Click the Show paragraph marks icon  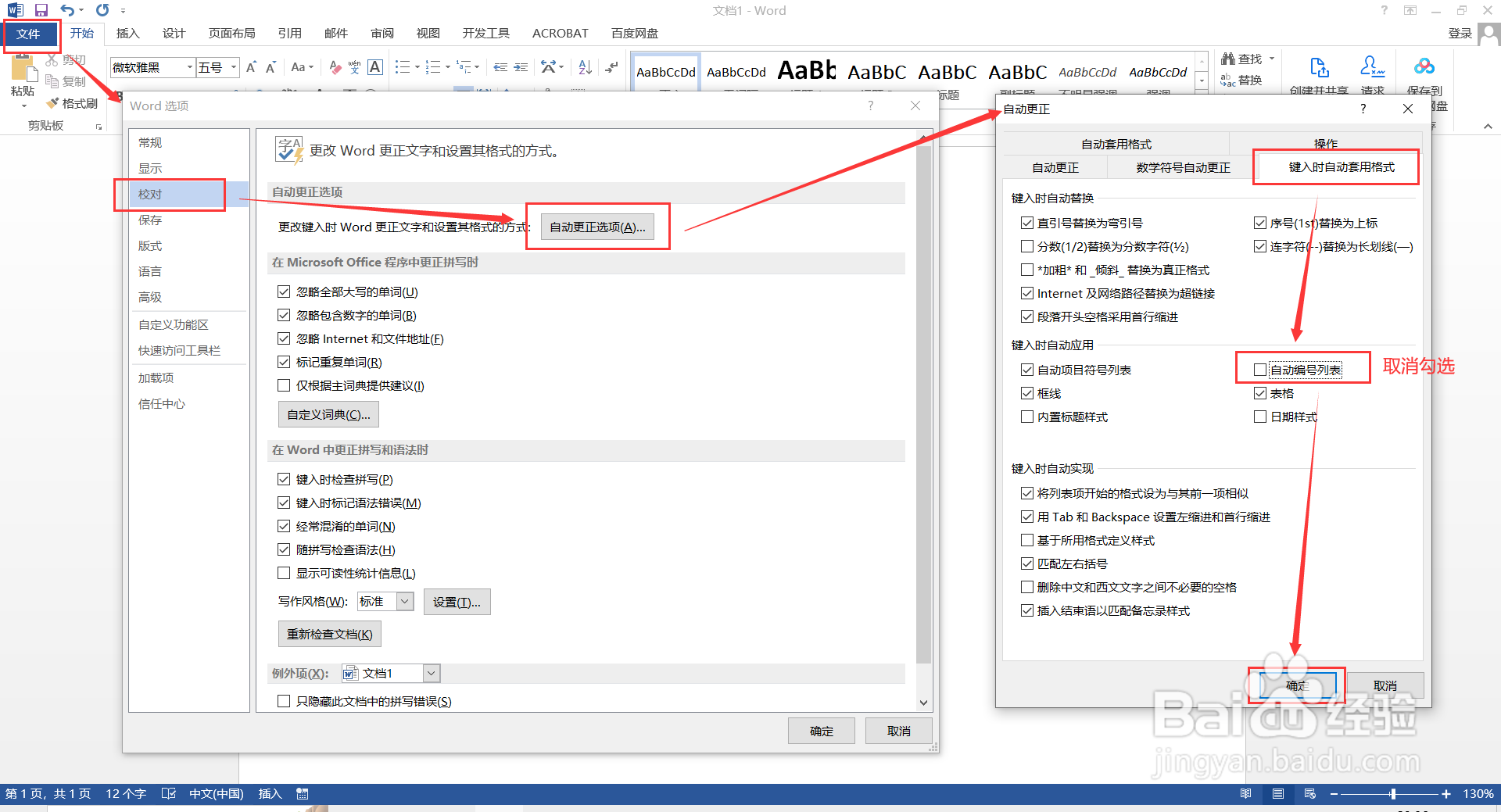pos(612,67)
